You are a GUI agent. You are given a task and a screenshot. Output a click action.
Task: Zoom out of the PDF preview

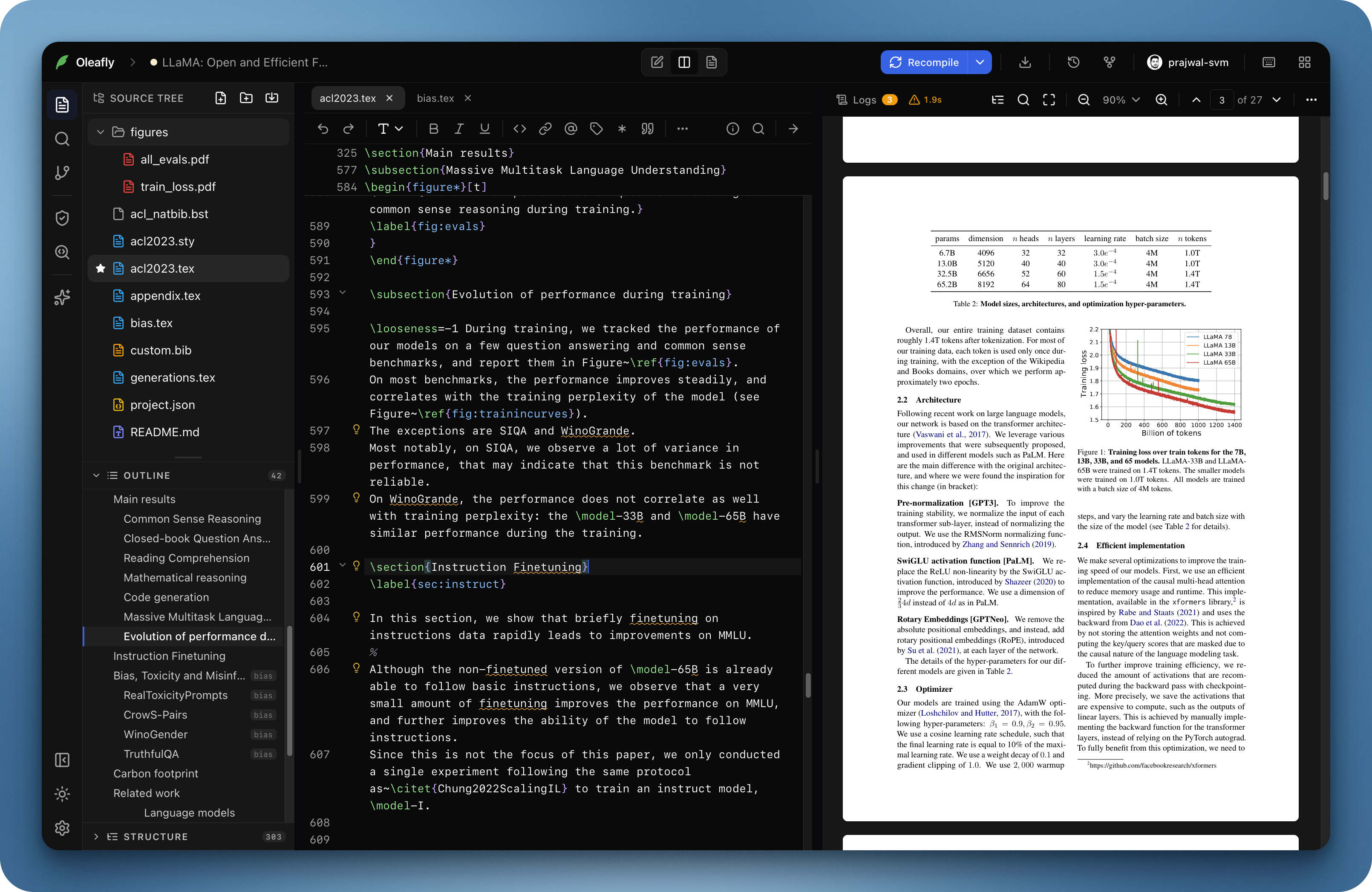coord(1083,100)
